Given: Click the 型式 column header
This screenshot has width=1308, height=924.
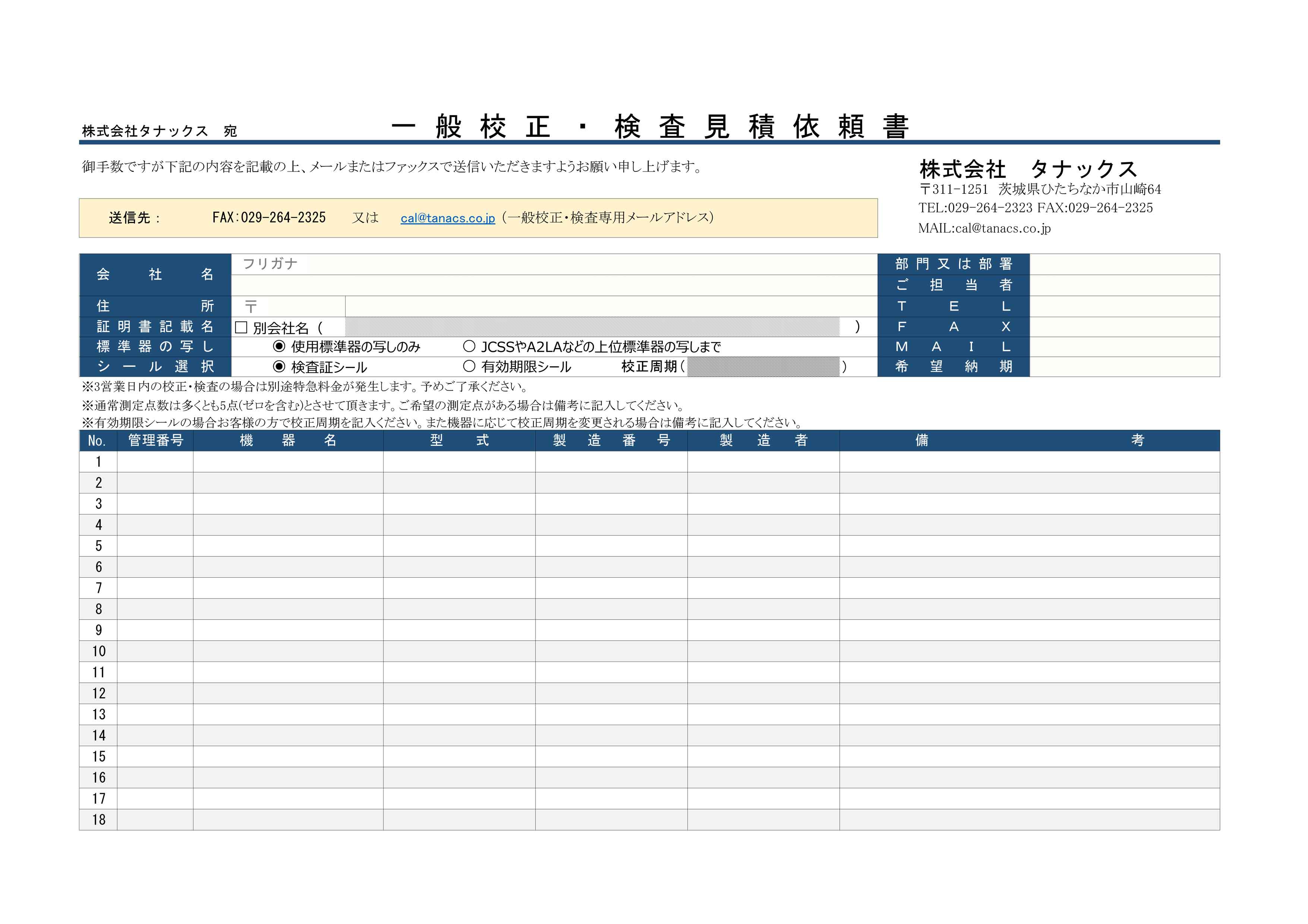Looking at the screenshot, I should click(x=459, y=440).
